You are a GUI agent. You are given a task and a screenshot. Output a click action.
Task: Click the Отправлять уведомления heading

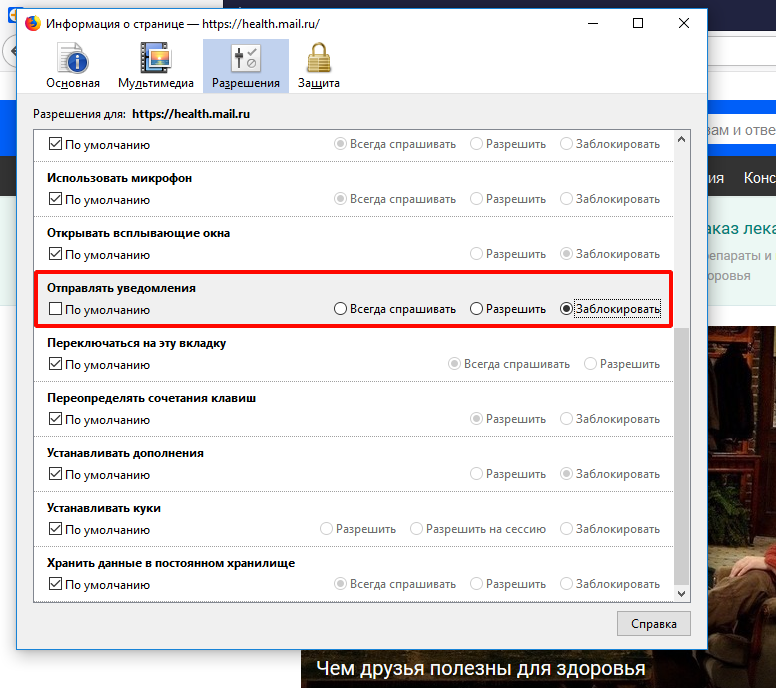click(x=121, y=288)
